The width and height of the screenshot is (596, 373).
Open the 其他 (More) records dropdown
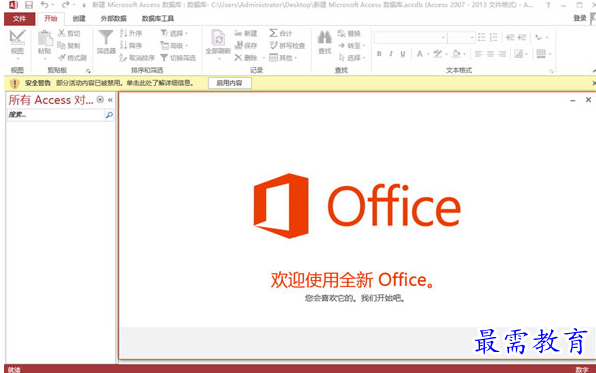tap(284, 58)
